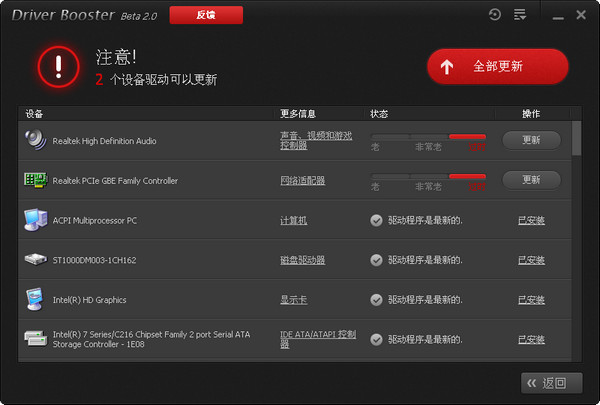Click 已安装 link for ACPI Multiprocessor PC
600x405 pixels.
click(x=531, y=220)
